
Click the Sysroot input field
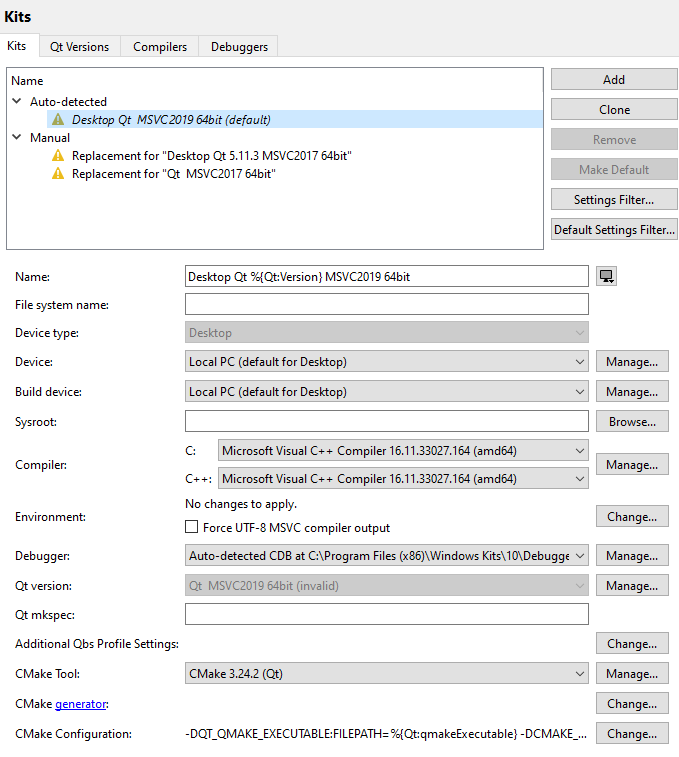point(386,421)
